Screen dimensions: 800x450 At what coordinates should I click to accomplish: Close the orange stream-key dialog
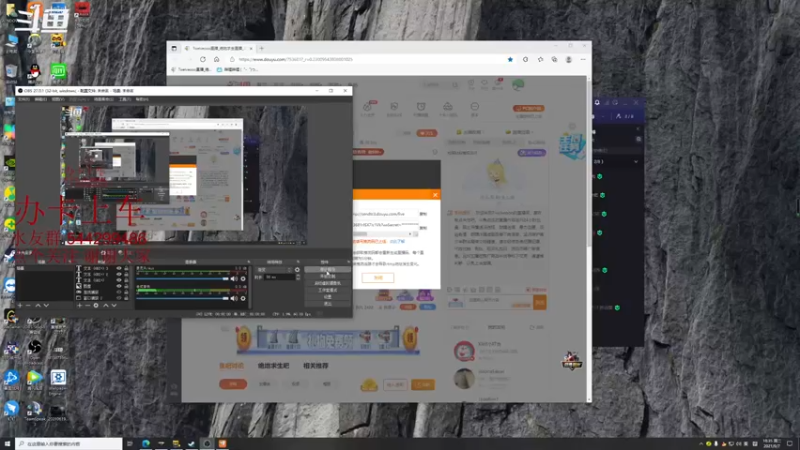tap(435, 195)
